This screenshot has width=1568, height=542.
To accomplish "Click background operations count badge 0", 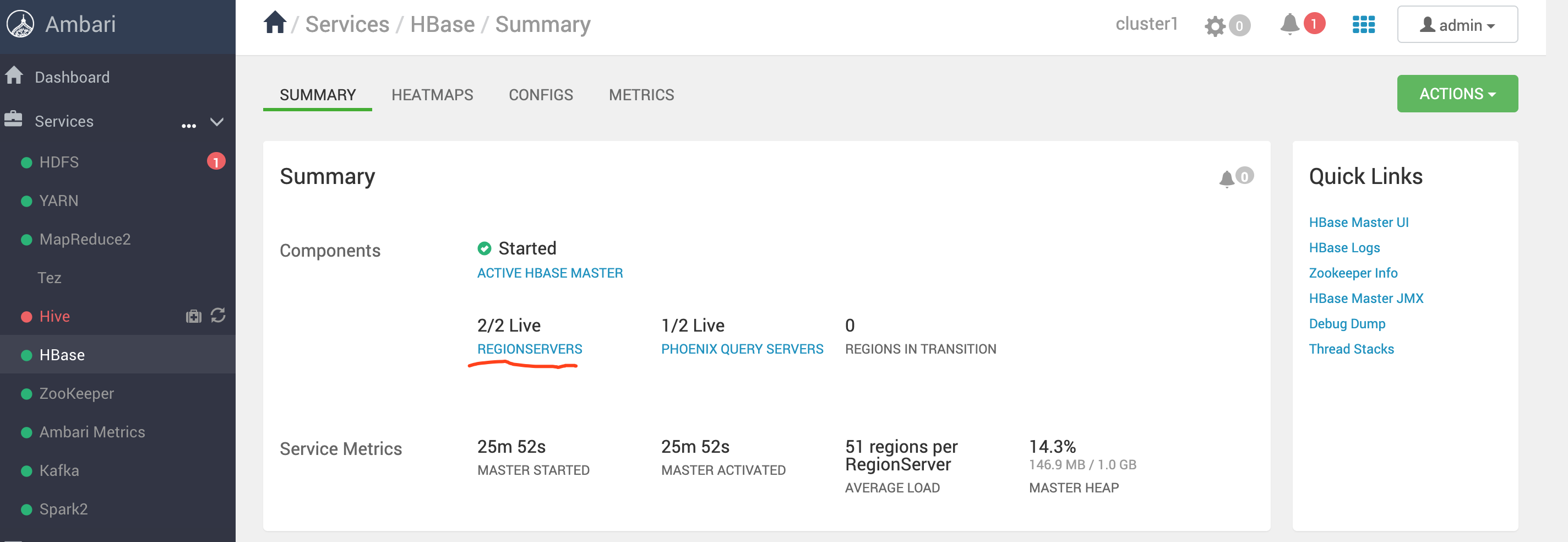I will pyautogui.click(x=1239, y=26).
